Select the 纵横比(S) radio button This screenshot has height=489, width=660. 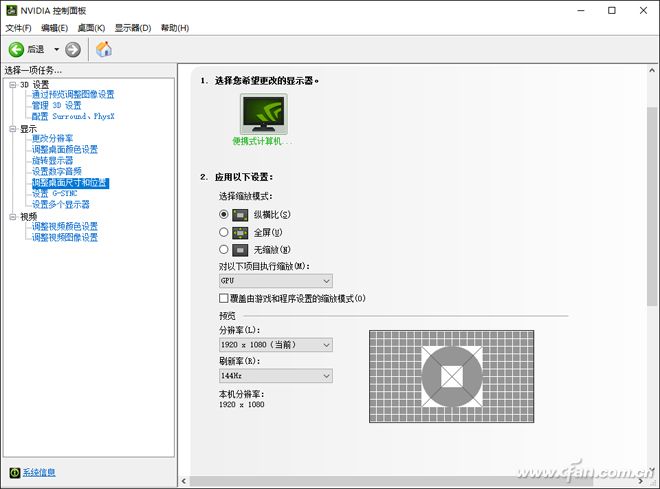click(x=224, y=215)
